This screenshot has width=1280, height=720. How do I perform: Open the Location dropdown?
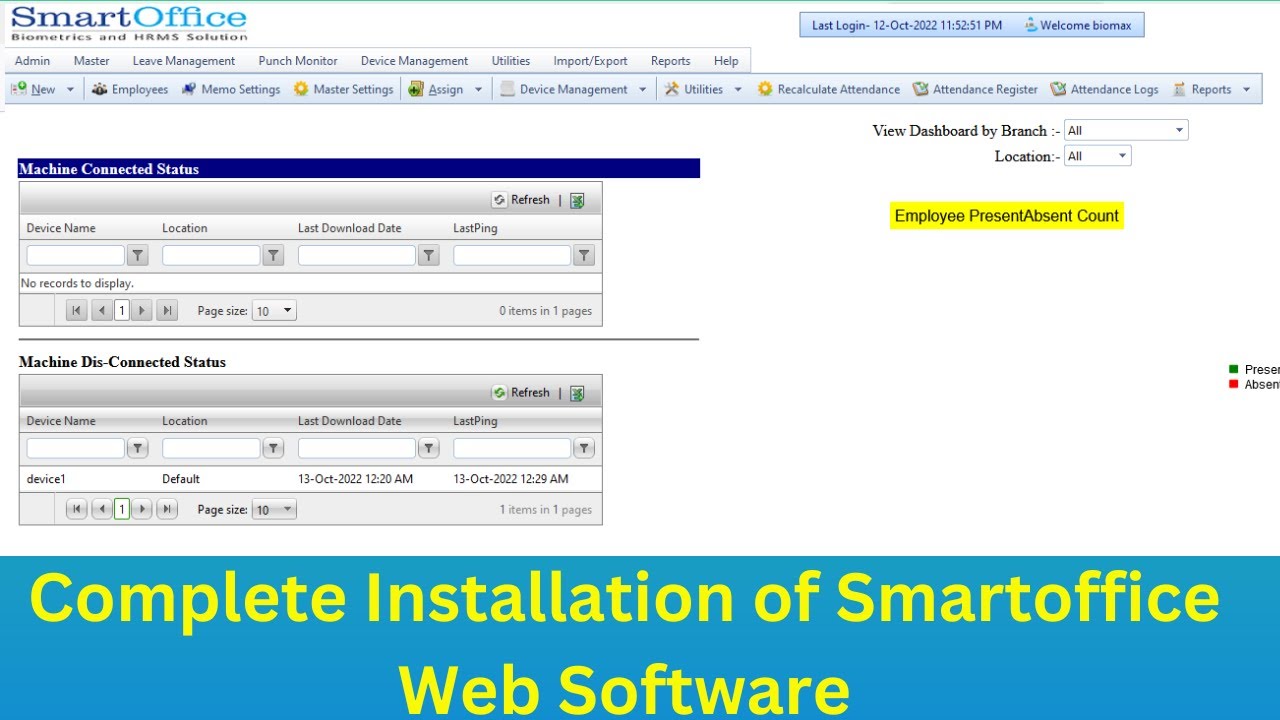(1097, 156)
